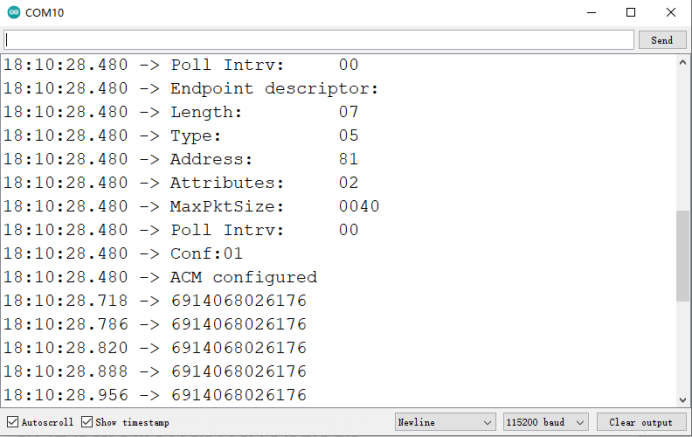Click the Arduino logo in the title bar
This screenshot has width=692, height=437.
13,13
